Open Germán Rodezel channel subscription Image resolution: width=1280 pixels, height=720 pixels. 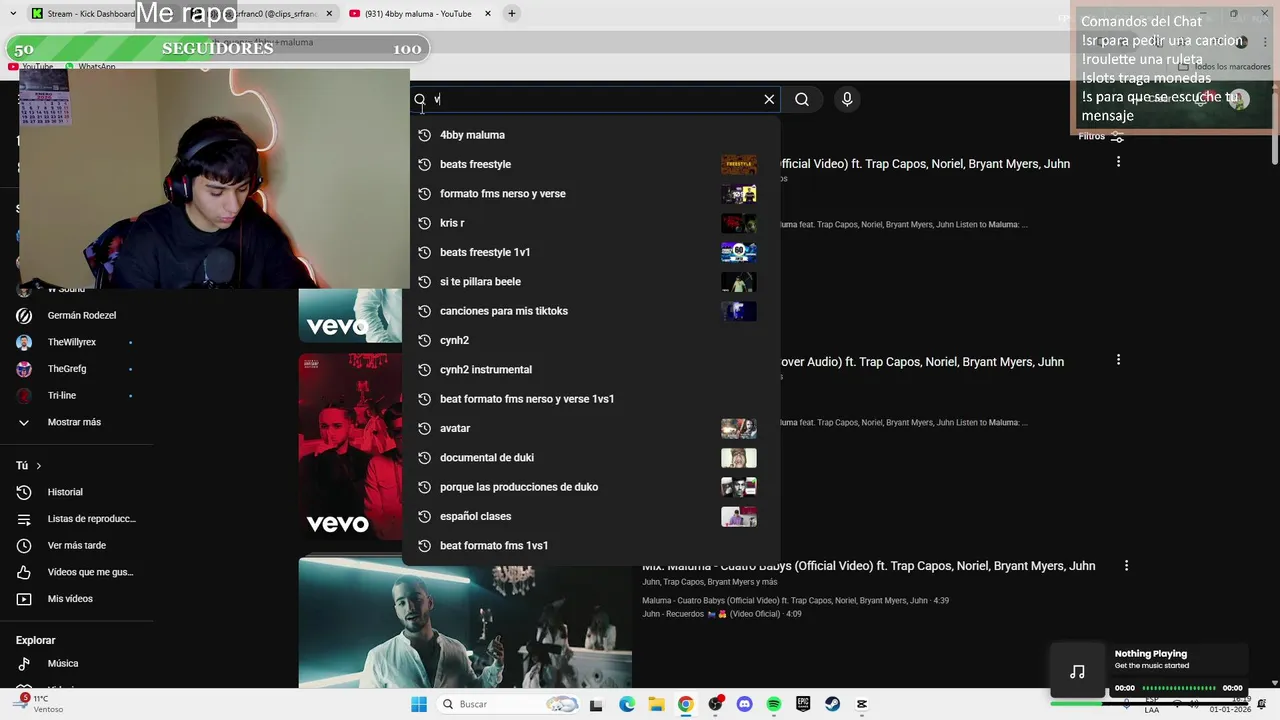tap(76, 315)
